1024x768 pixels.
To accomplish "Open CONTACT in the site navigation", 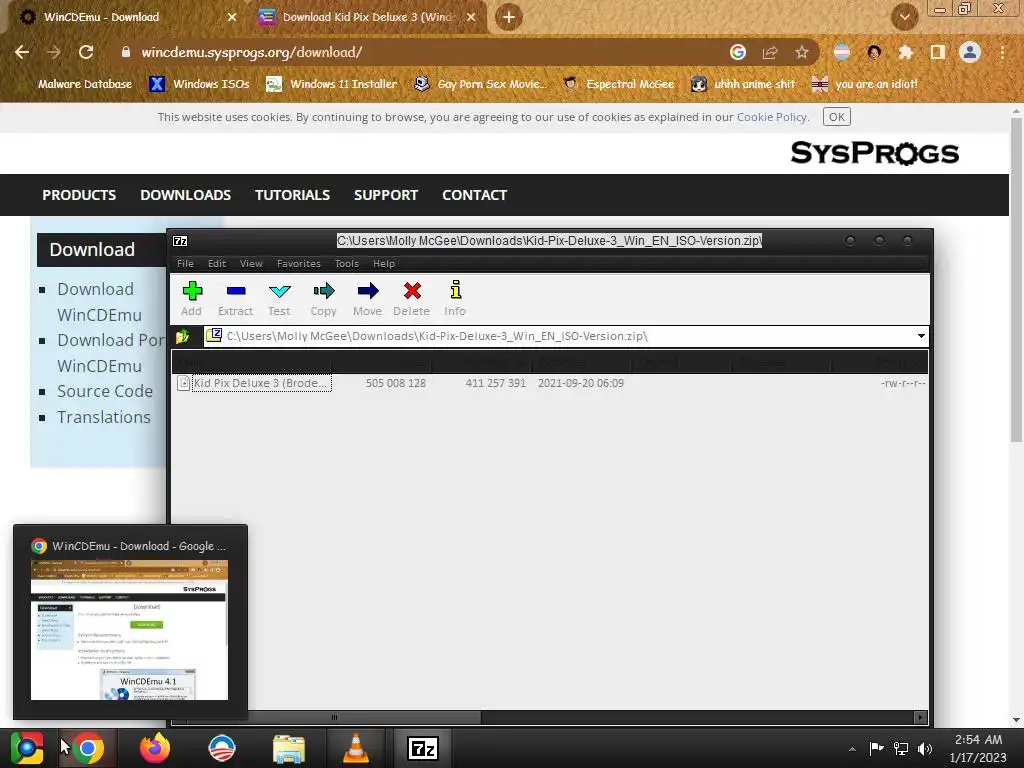I will pos(474,195).
